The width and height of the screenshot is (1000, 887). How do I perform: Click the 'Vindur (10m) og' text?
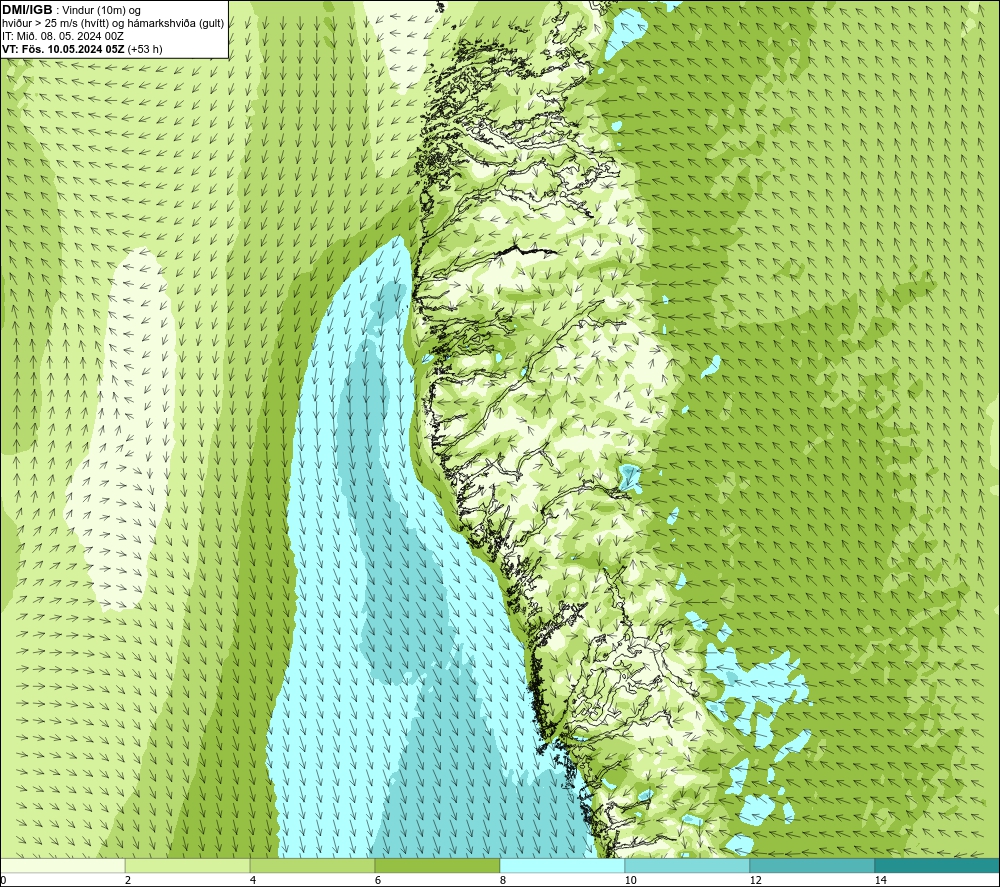pyautogui.click(x=102, y=10)
